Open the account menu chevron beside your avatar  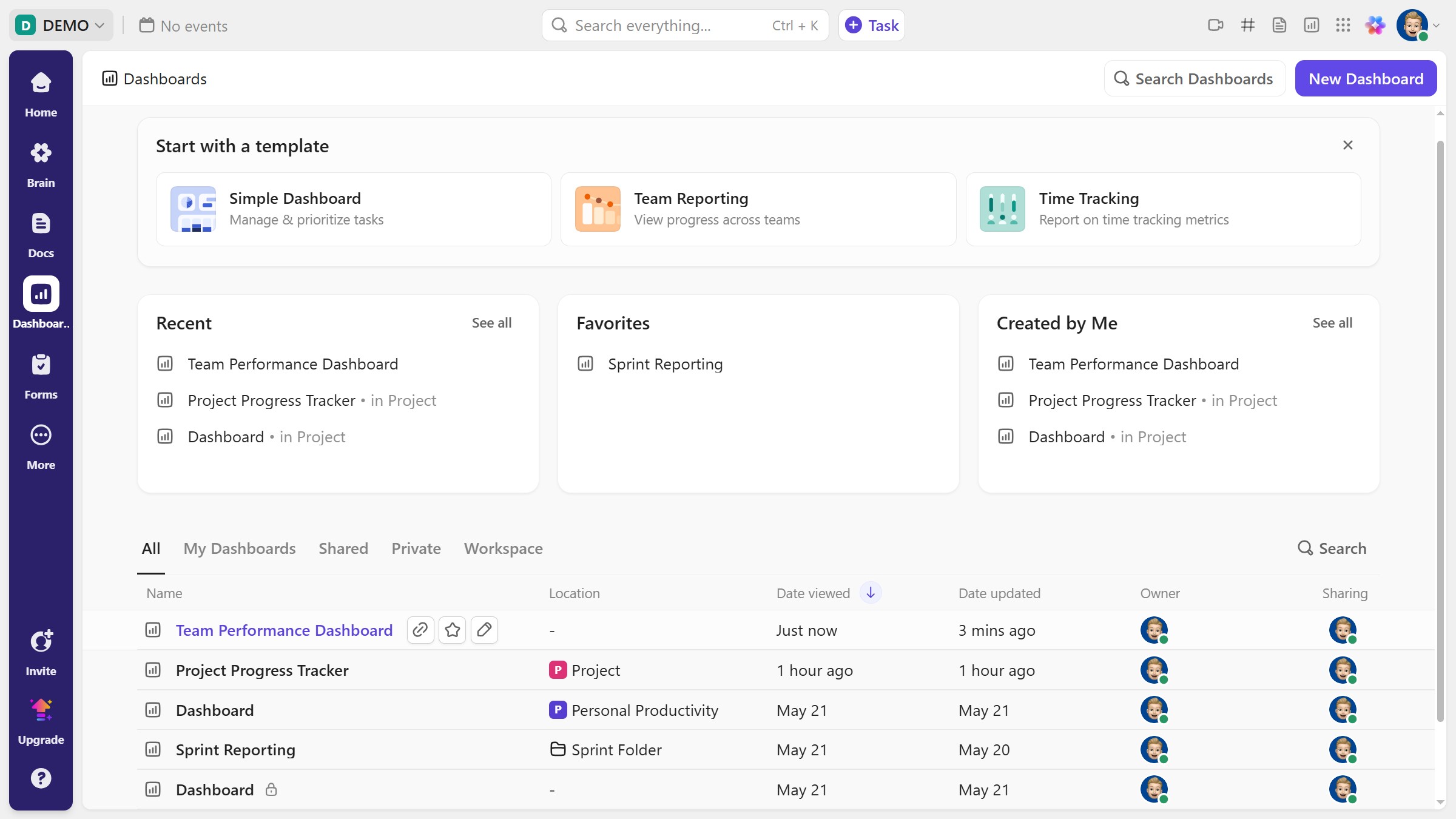(x=1437, y=25)
